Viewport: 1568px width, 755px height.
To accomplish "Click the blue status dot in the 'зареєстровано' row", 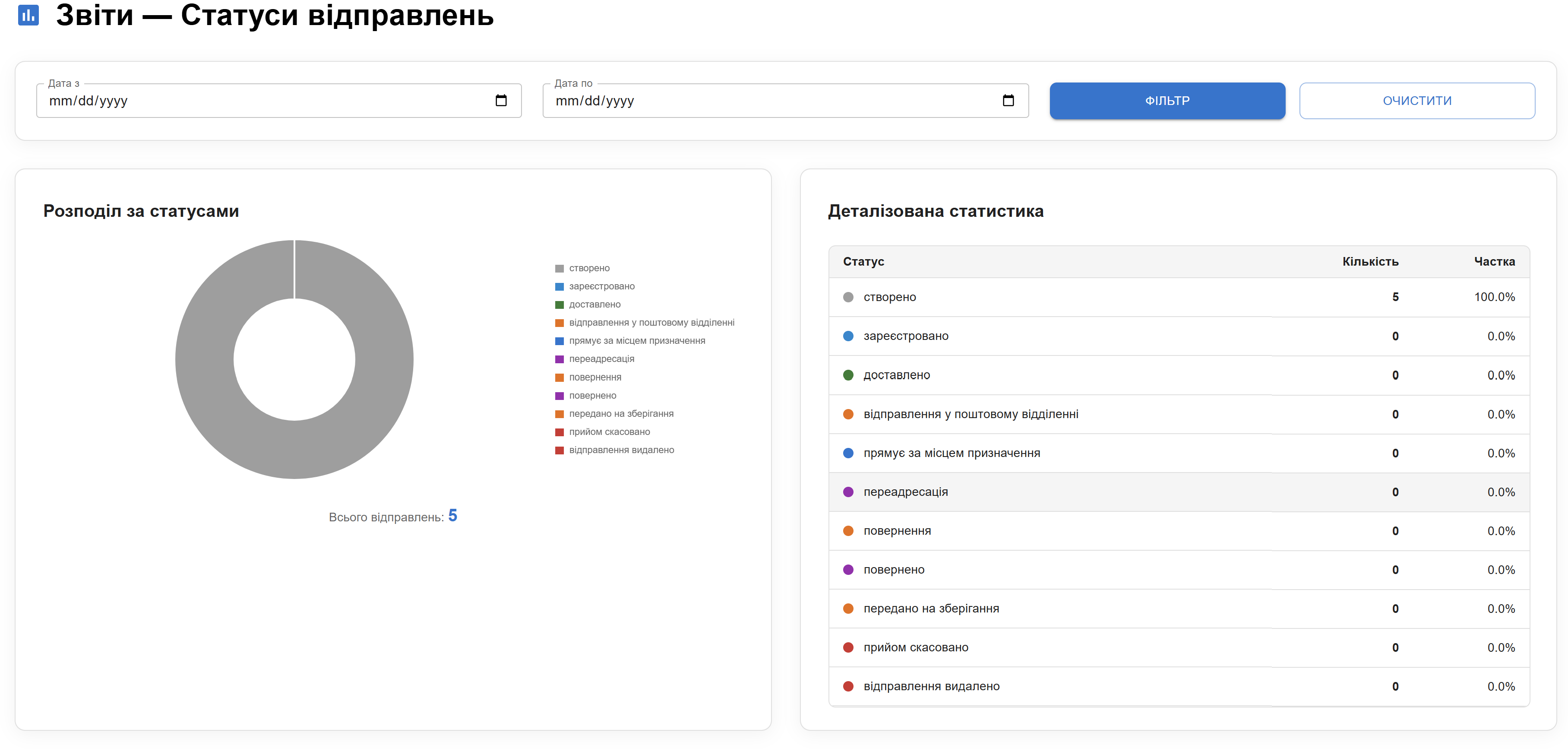I will tap(848, 336).
